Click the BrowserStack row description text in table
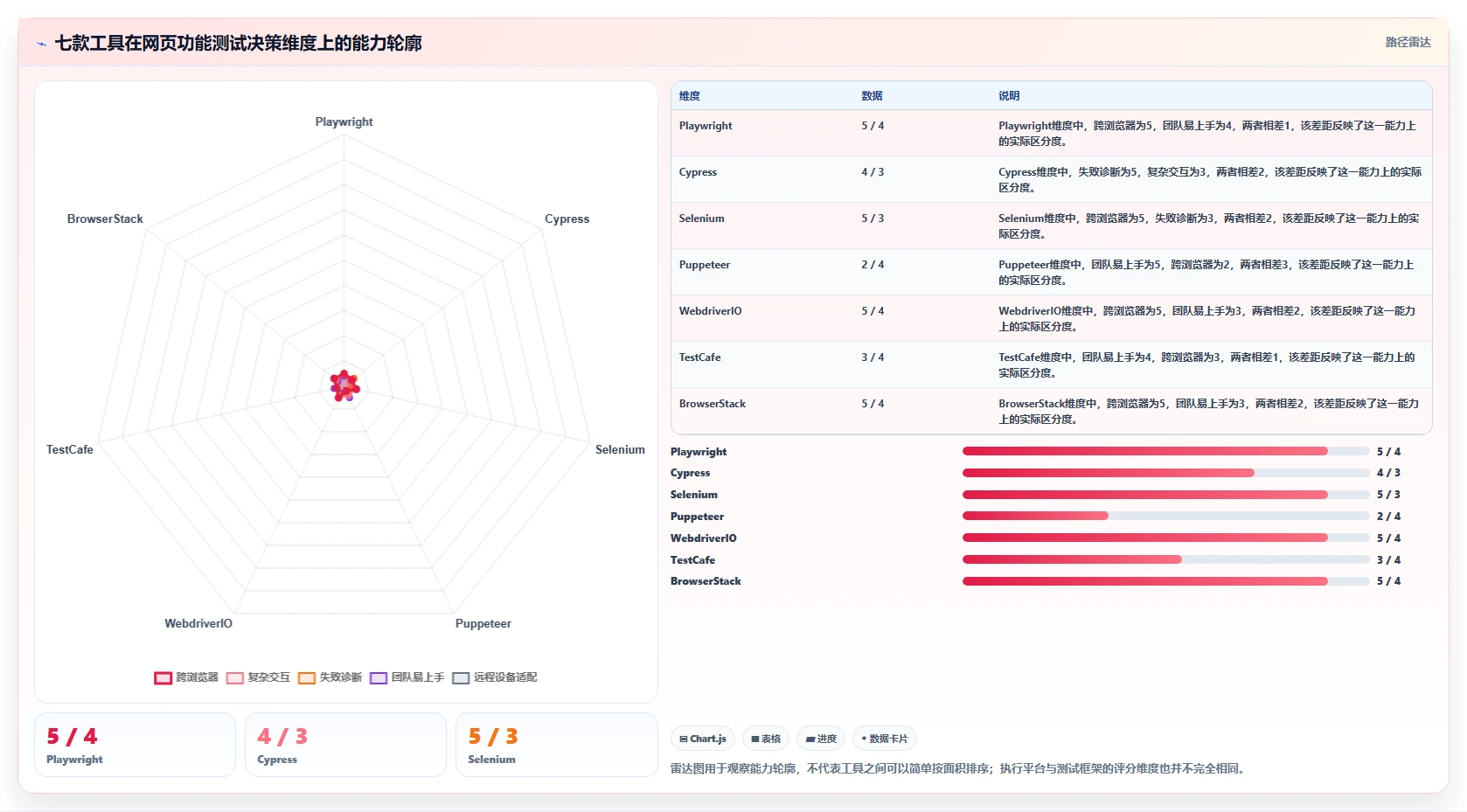1467x812 pixels. 1209,412
